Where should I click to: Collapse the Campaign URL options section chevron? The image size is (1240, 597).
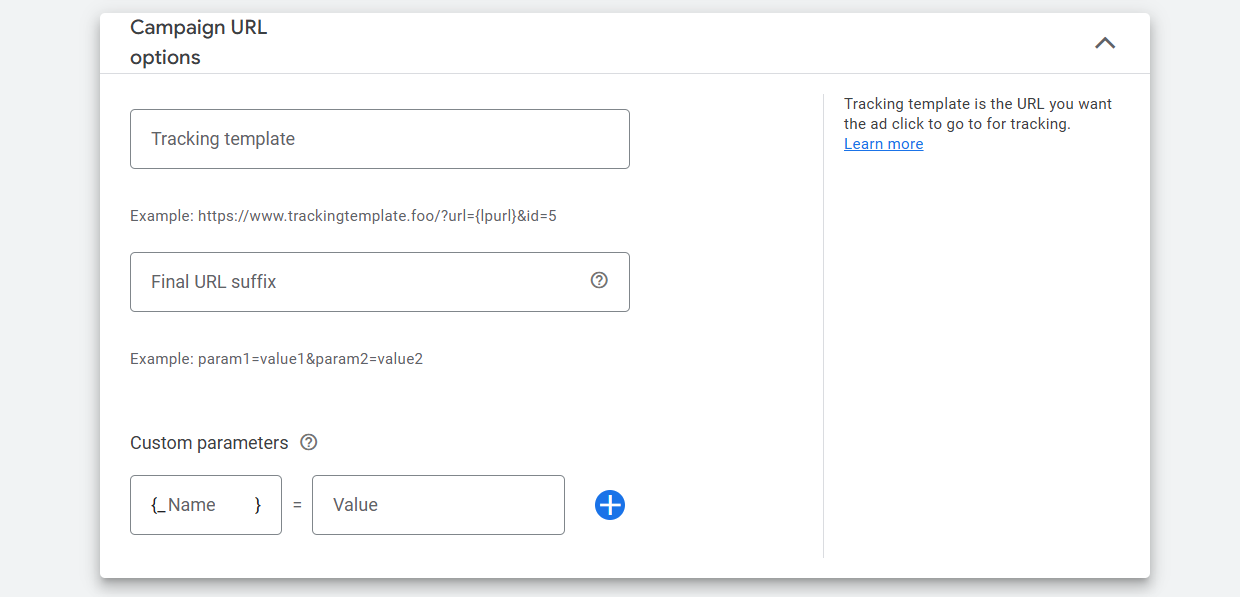coord(1104,43)
